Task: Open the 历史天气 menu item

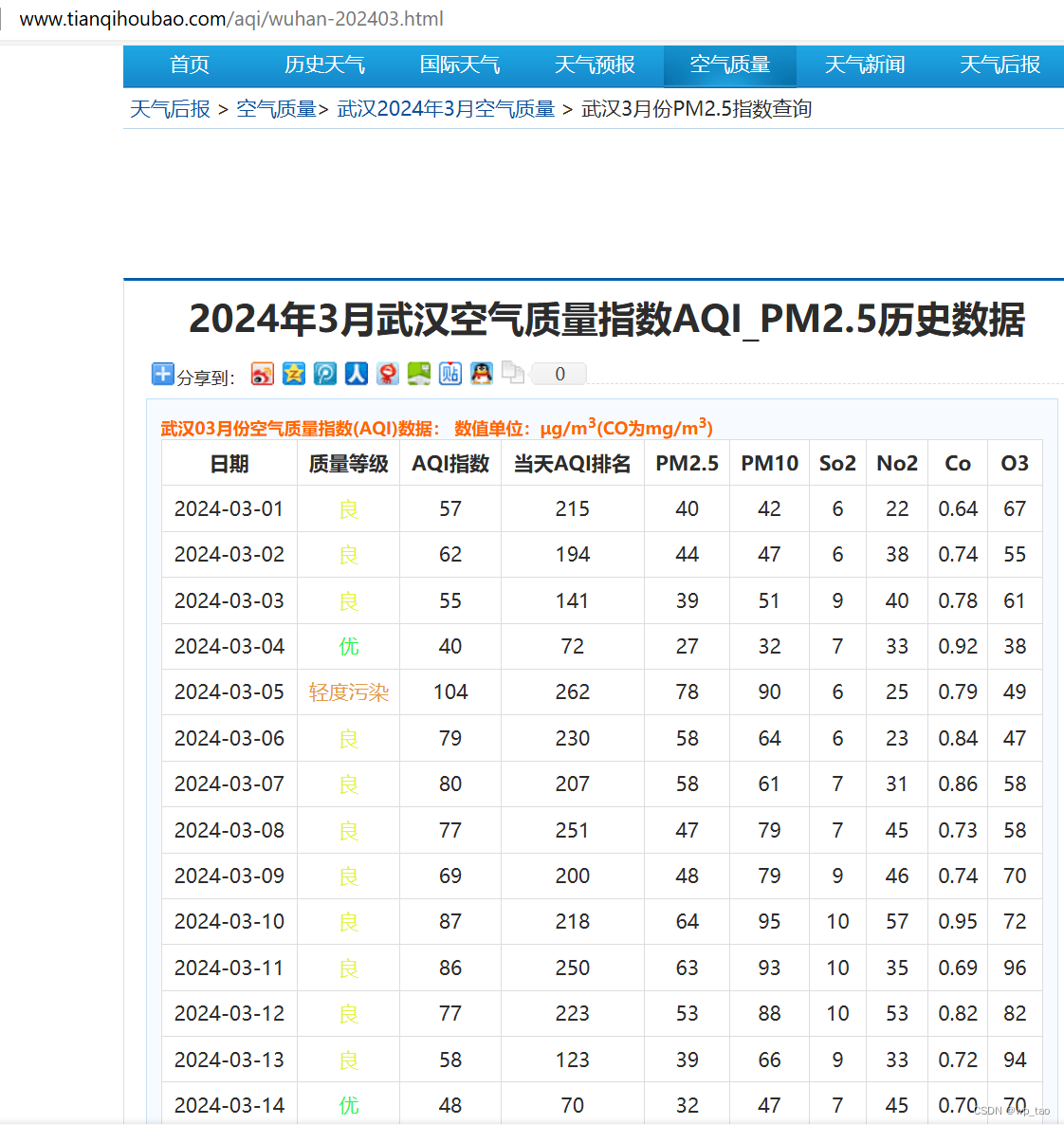Action: pyautogui.click(x=324, y=65)
